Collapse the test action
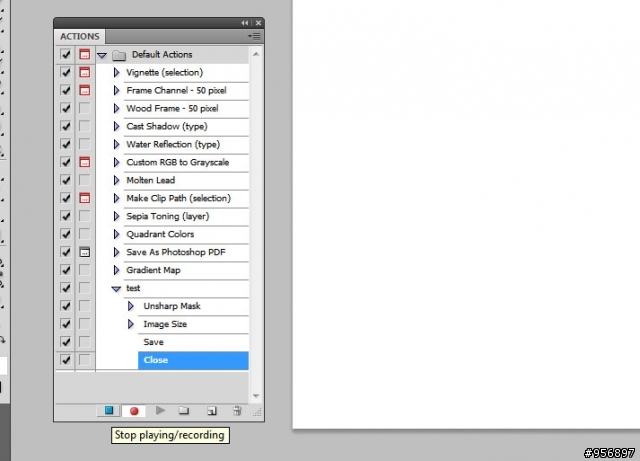640x461 pixels. tap(116, 289)
